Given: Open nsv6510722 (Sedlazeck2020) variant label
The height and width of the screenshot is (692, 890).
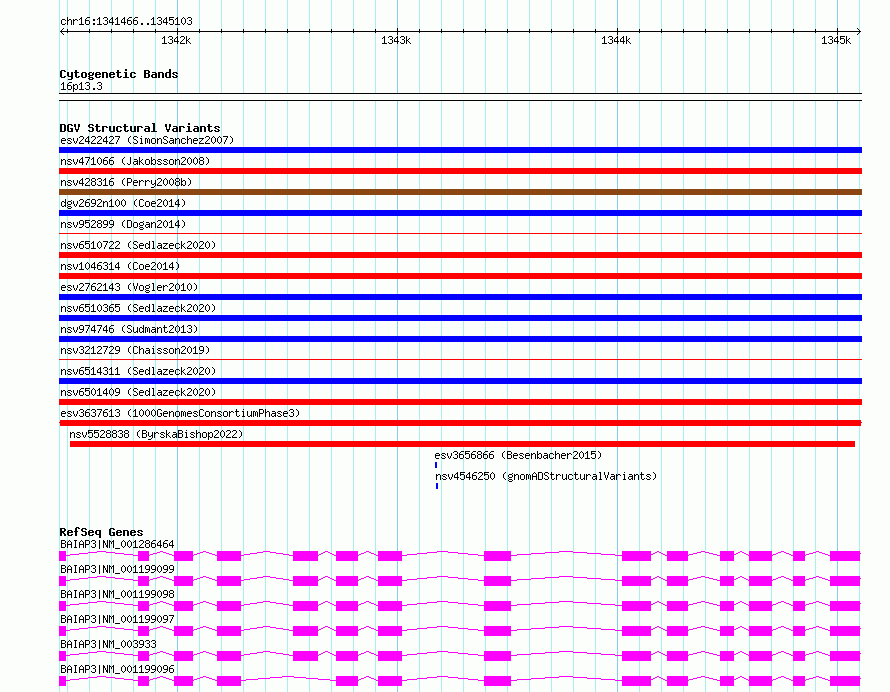Looking at the screenshot, I should (138, 245).
